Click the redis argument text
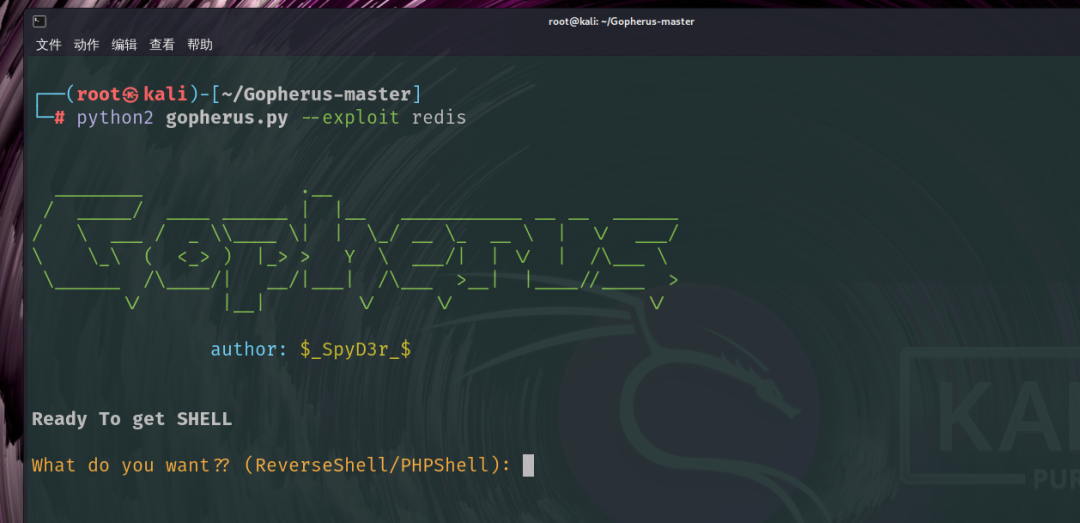Image resolution: width=1080 pixels, height=523 pixels. click(x=439, y=118)
